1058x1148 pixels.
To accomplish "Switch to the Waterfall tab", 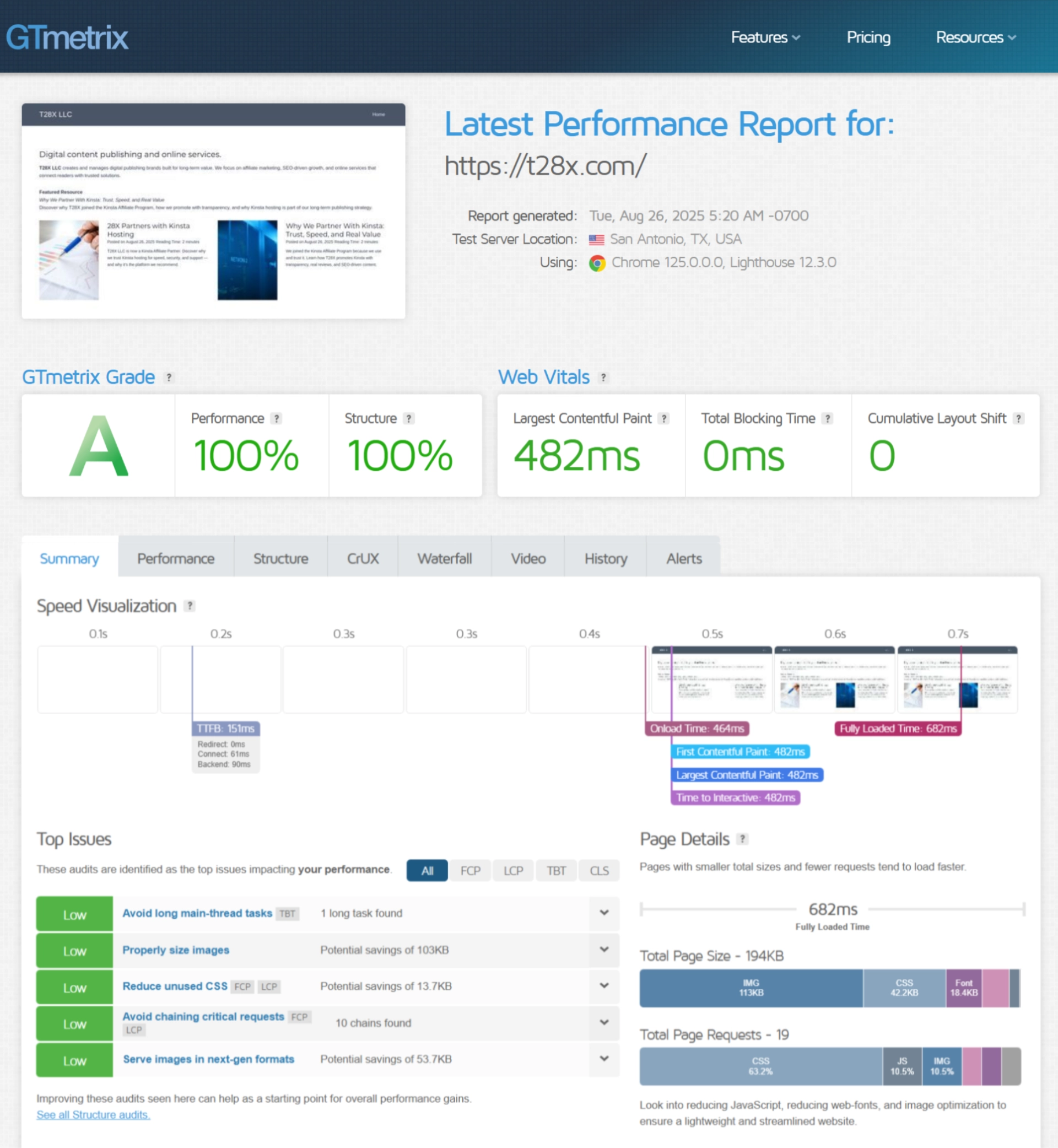I will [444, 558].
